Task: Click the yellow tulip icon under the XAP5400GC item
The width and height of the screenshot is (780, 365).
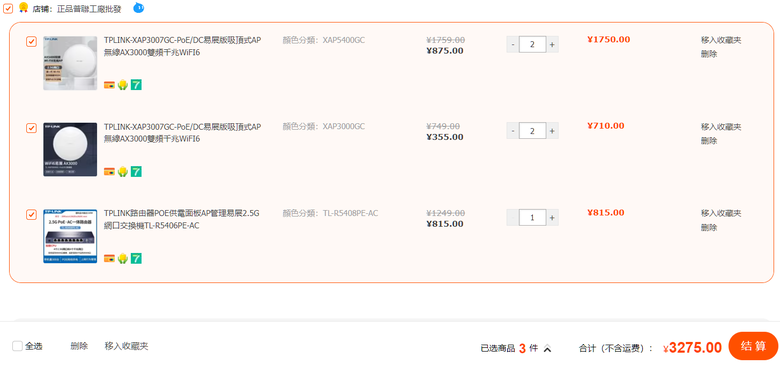Action: pos(123,85)
